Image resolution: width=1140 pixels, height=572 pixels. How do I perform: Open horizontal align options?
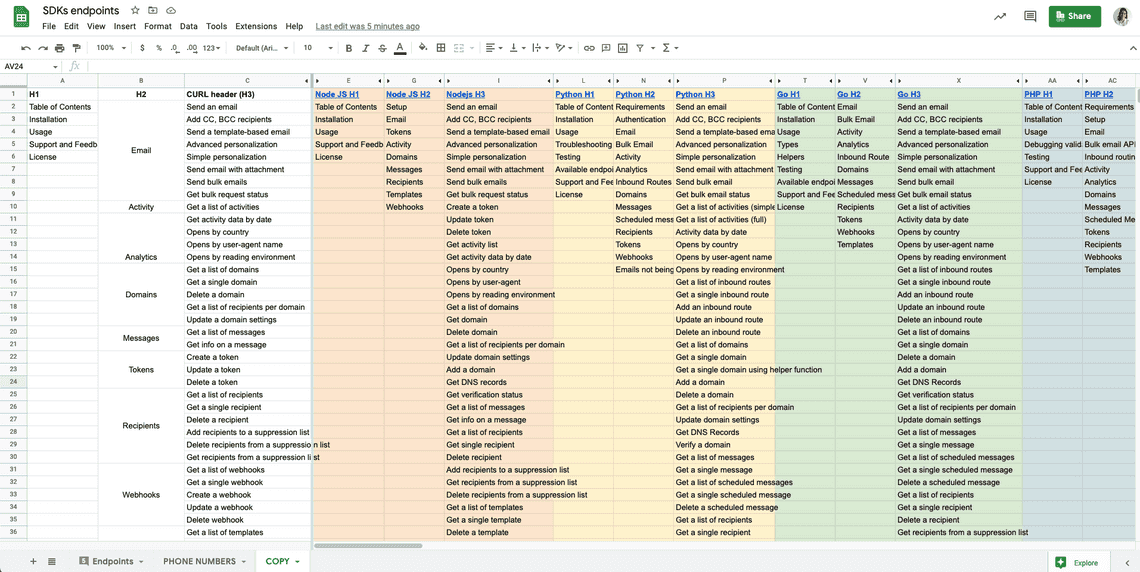click(x=494, y=48)
